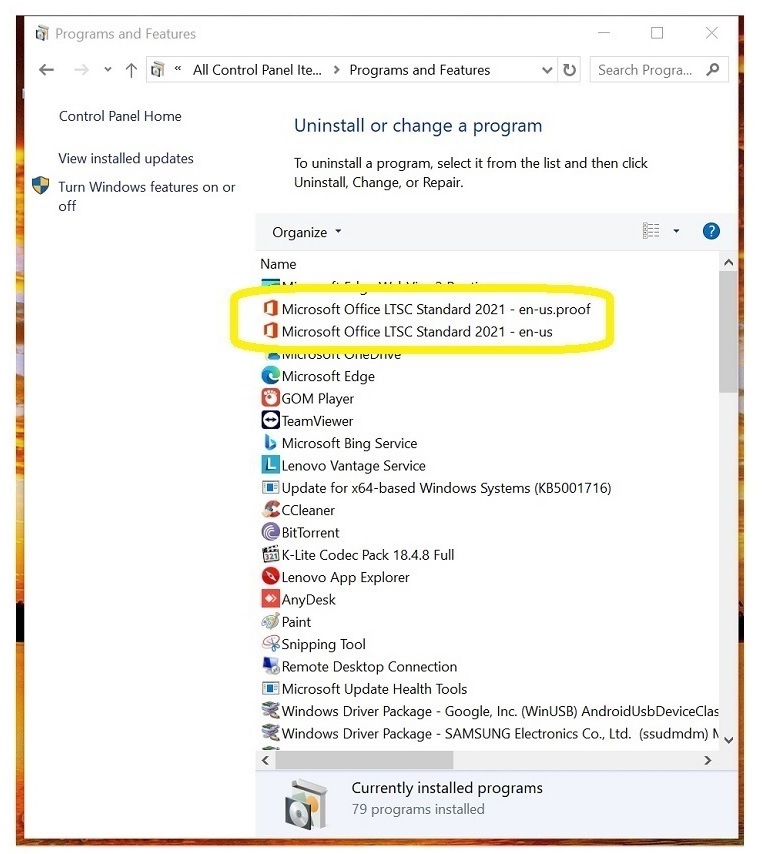Click the Lenovo Vantage Service icon
The width and height of the screenshot is (763, 854).
click(271, 465)
